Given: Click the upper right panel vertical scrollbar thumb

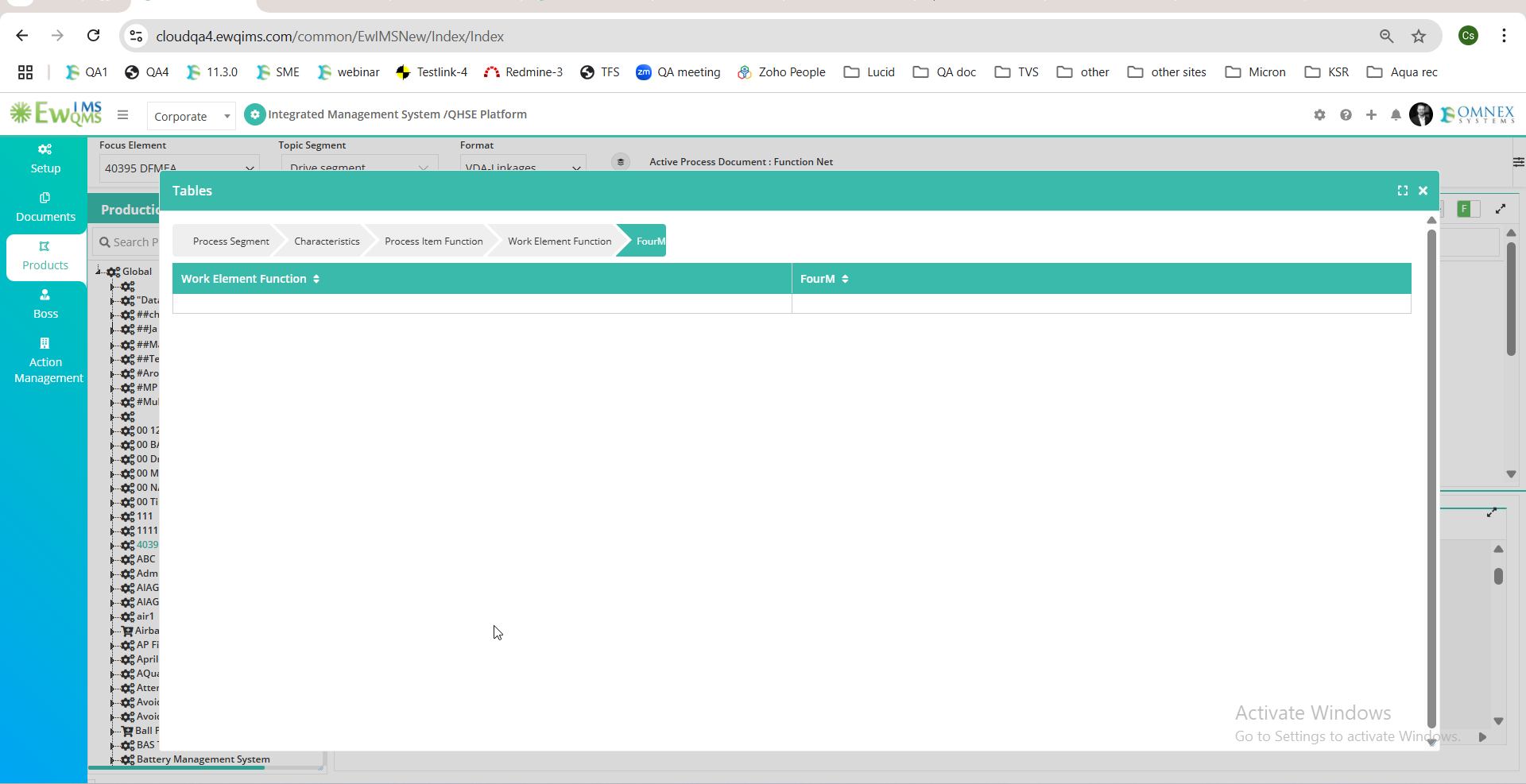Looking at the screenshot, I should 1511,299.
